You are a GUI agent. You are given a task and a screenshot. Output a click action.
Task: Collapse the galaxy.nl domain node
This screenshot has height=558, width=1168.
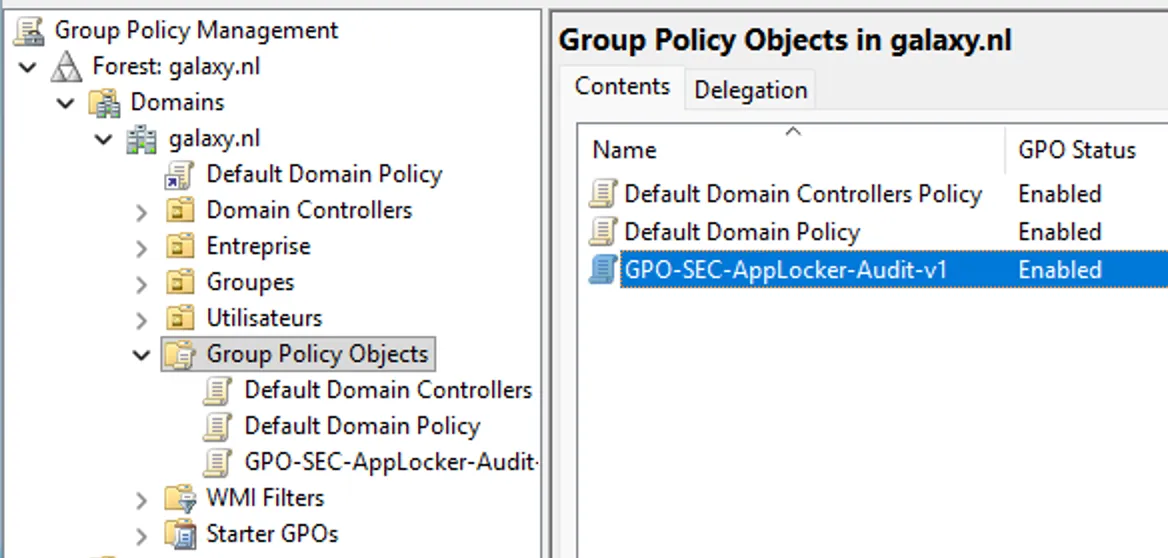[104, 139]
